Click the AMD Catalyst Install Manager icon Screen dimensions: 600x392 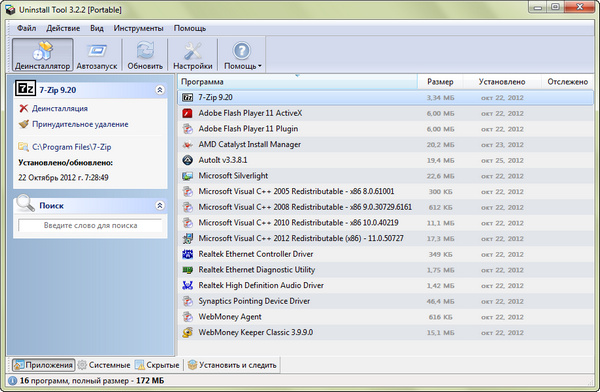pos(188,145)
